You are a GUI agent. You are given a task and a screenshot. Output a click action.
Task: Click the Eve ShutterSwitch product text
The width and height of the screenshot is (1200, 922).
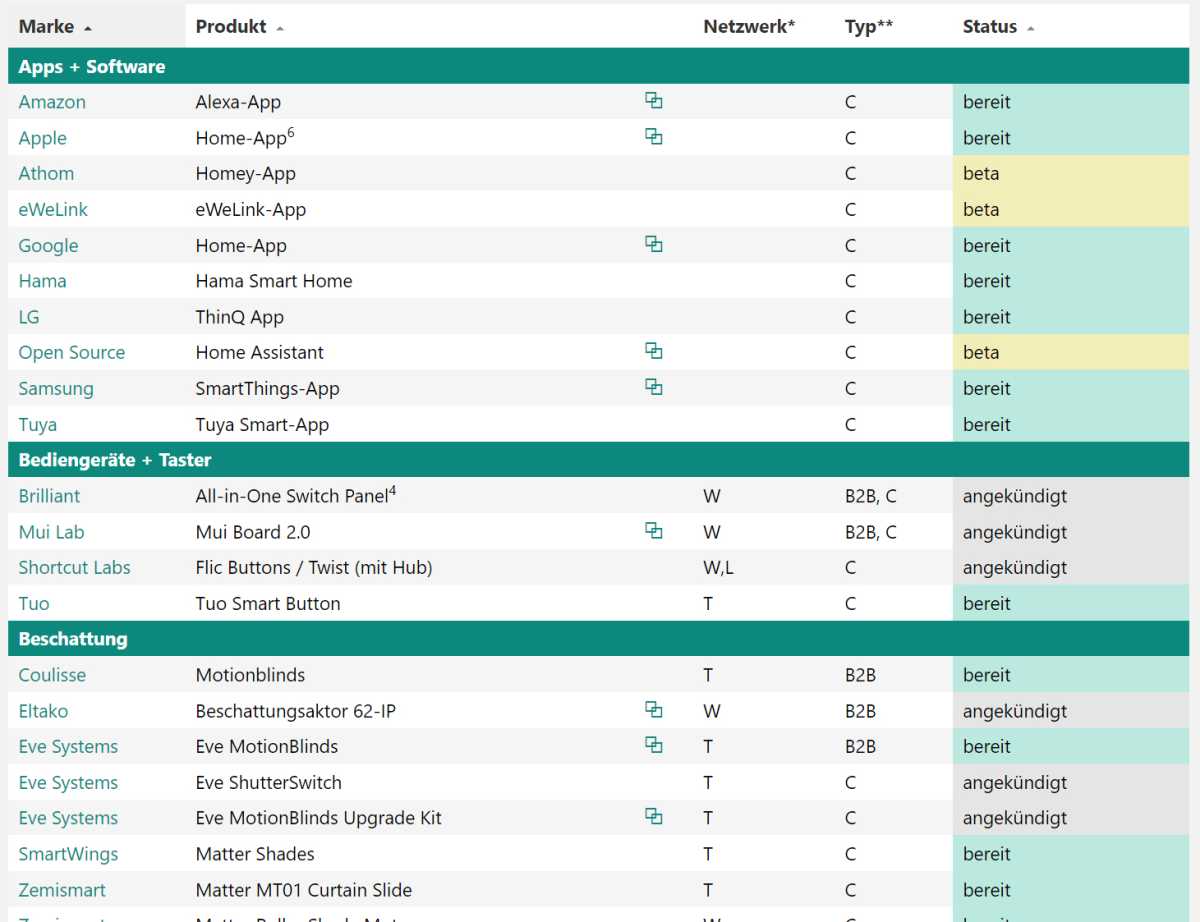[x=269, y=782]
